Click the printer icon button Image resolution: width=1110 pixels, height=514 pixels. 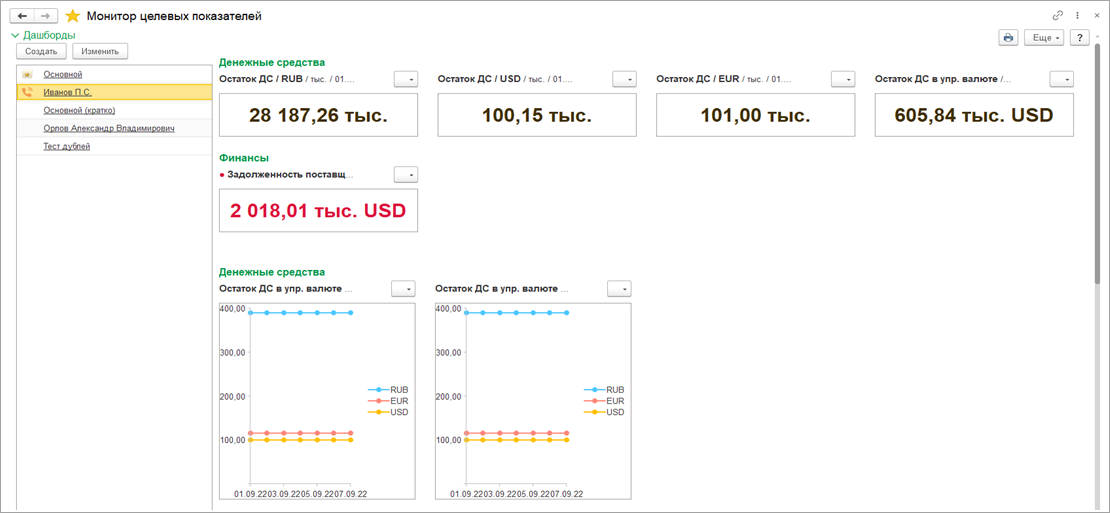click(1008, 37)
